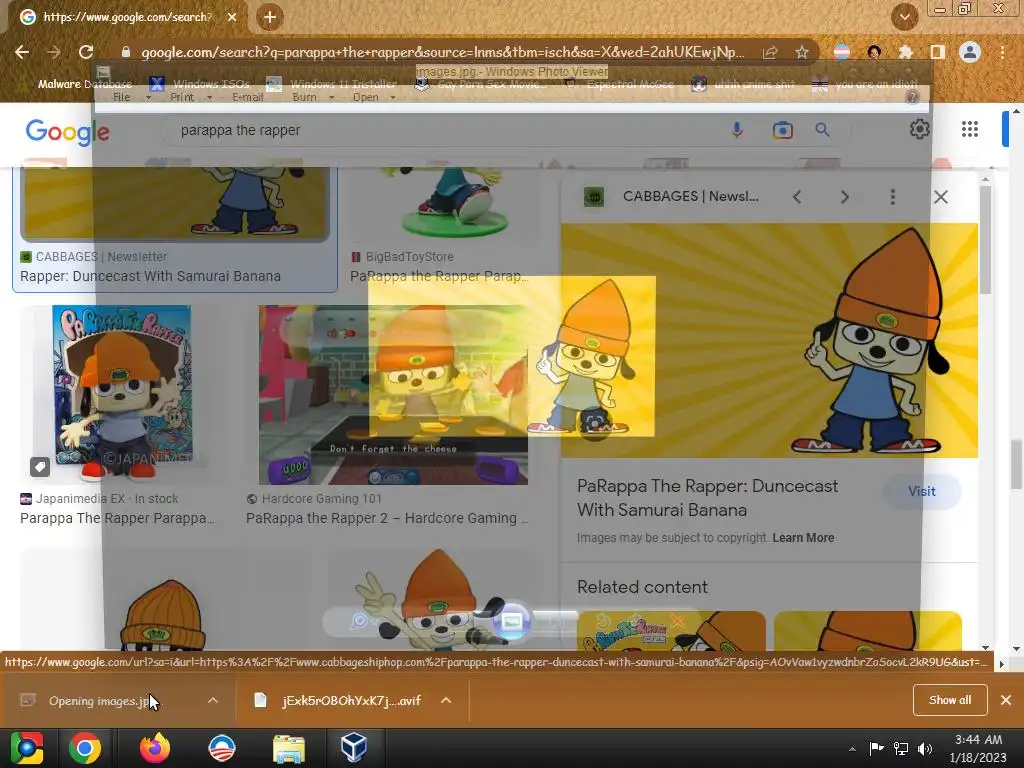Screen dimensions: 1024x768
Task: Click the large PaRappa preview image
Action: pos(769,340)
